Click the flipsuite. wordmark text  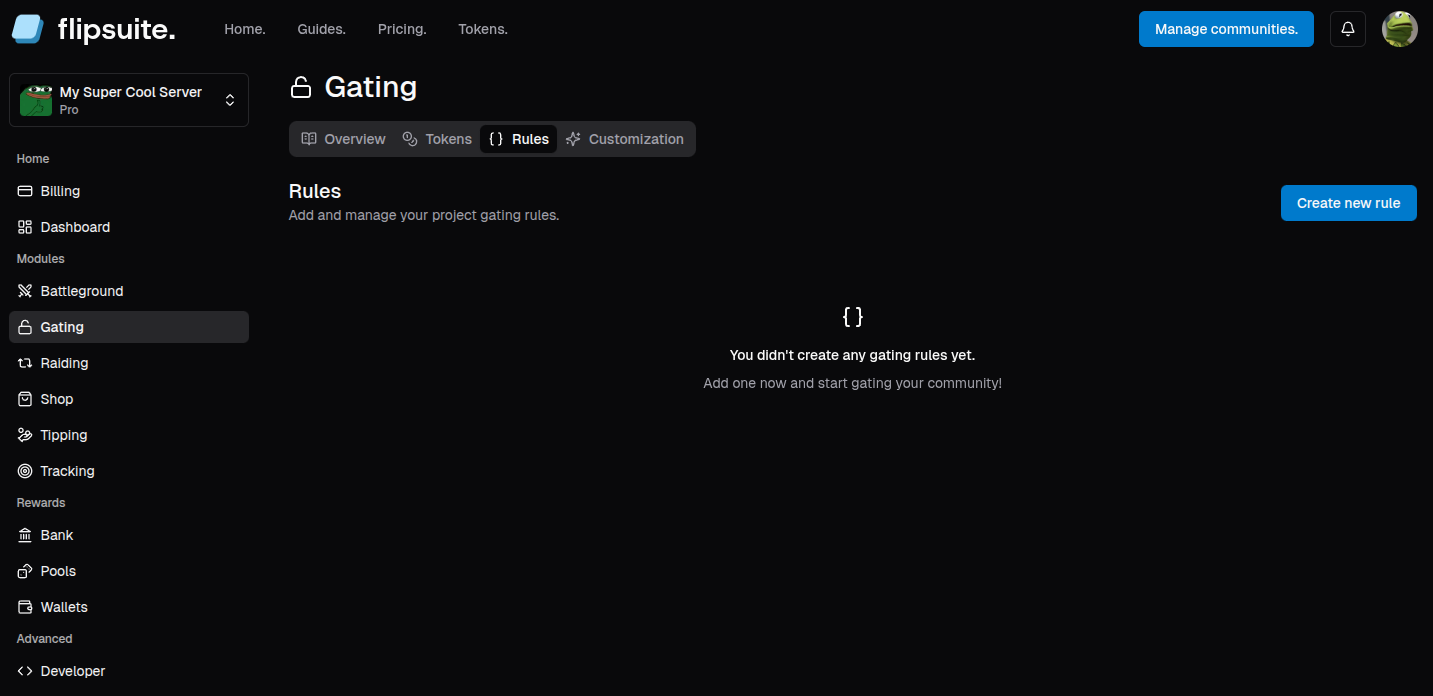(x=116, y=29)
